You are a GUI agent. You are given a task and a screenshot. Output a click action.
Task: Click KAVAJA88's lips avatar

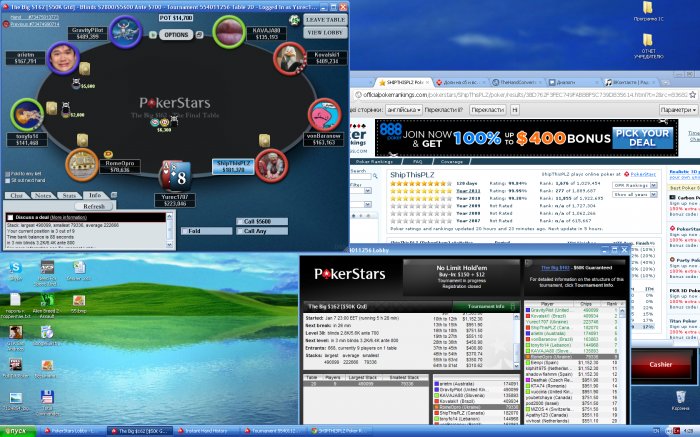[229, 32]
